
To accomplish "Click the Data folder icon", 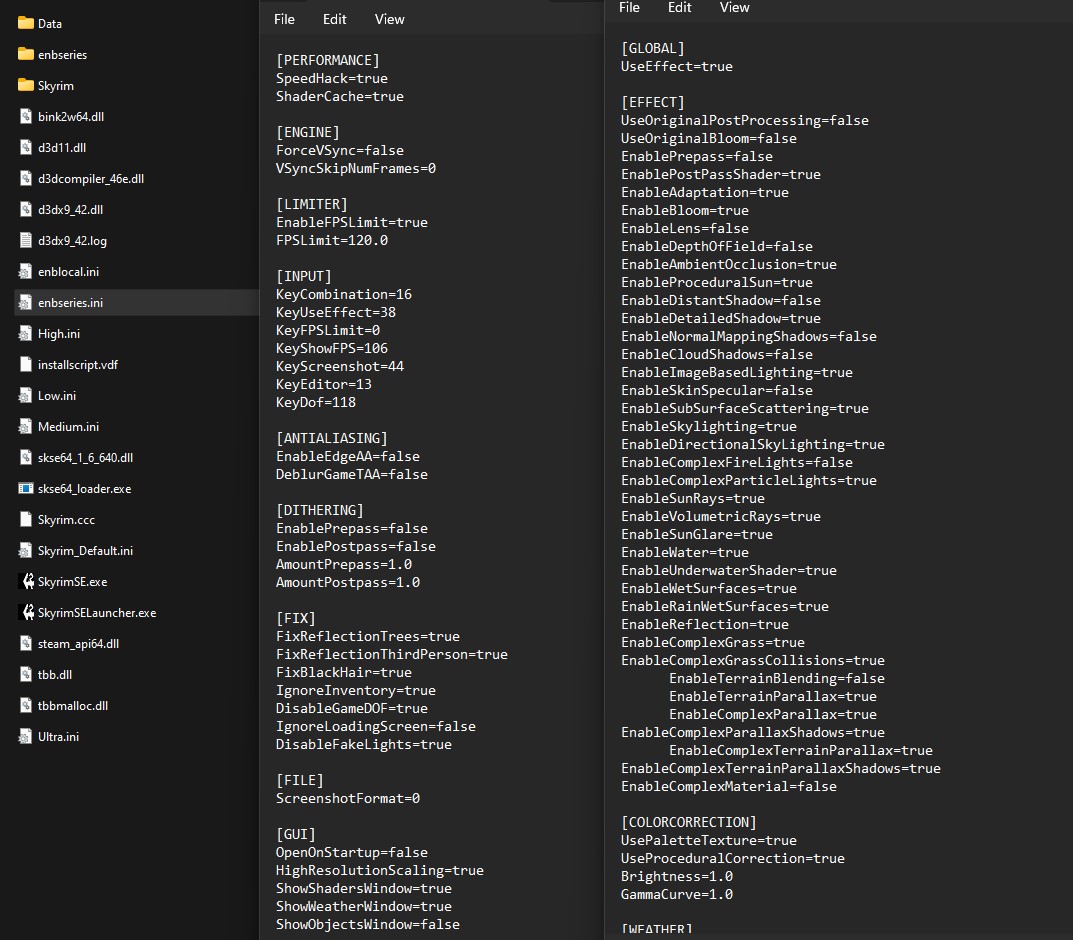I will [26, 23].
